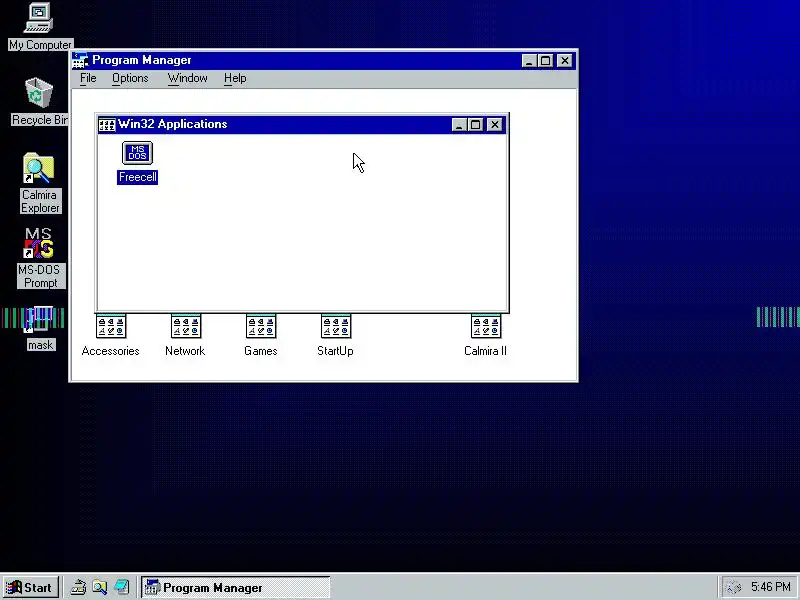Click the Accessories group label
The height and width of the screenshot is (600, 800).
tap(111, 351)
